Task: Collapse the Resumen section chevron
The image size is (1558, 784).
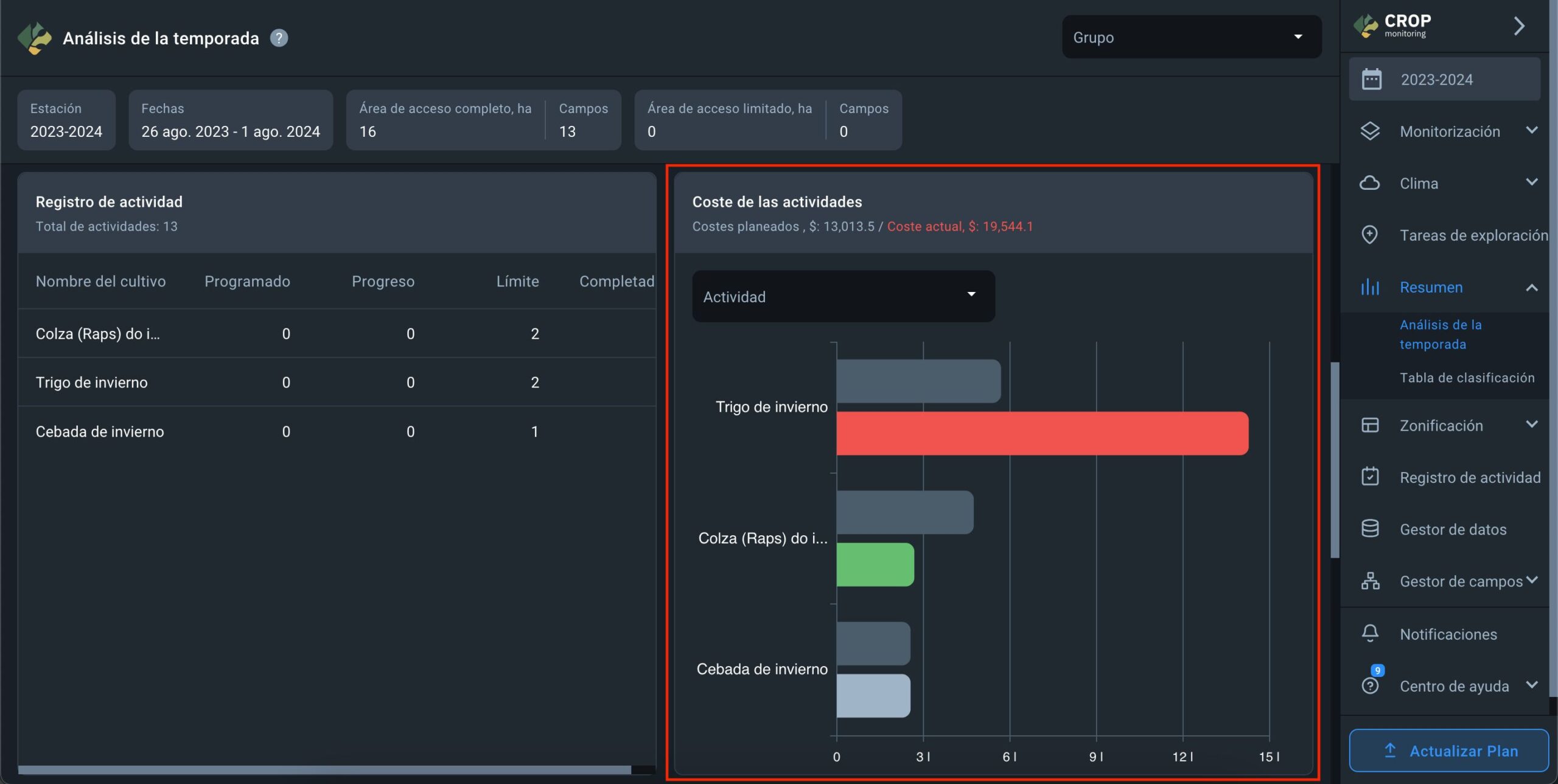Action: click(x=1531, y=288)
